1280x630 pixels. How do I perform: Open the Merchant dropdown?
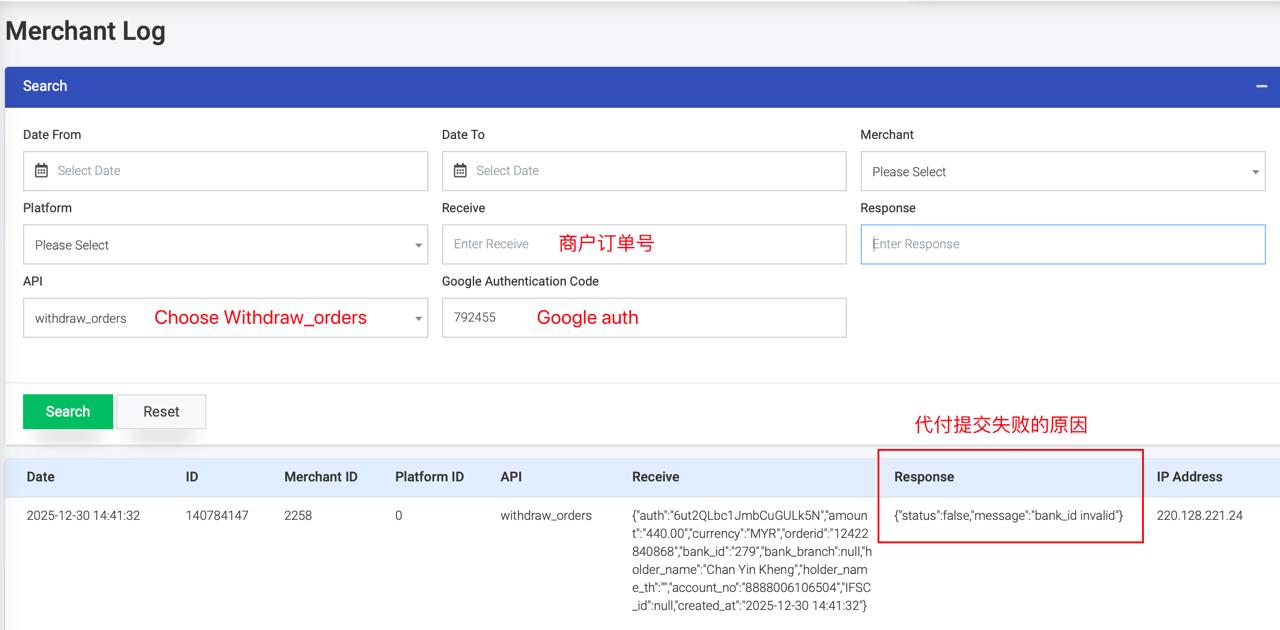[x=1062, y=172]
